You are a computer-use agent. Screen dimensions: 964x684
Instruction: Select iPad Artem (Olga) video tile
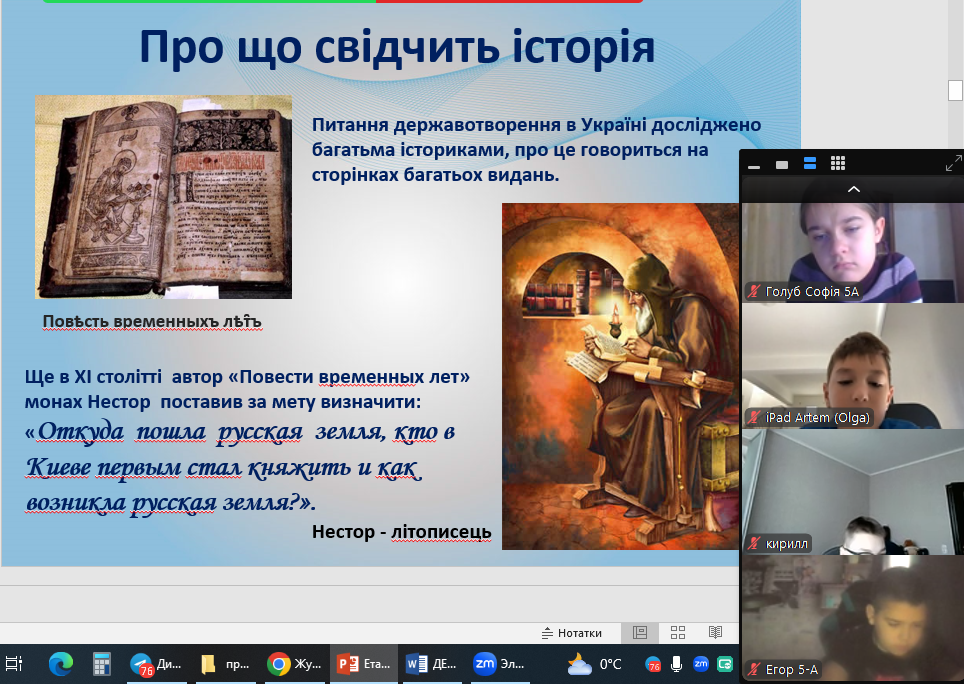point(853,366)
